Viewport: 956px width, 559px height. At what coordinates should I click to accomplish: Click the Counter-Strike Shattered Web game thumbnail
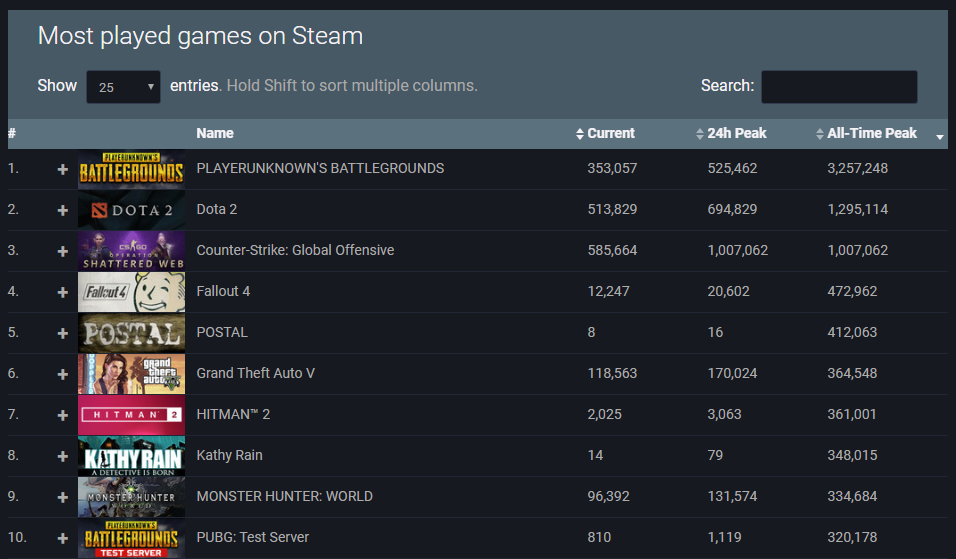point(131,251)
